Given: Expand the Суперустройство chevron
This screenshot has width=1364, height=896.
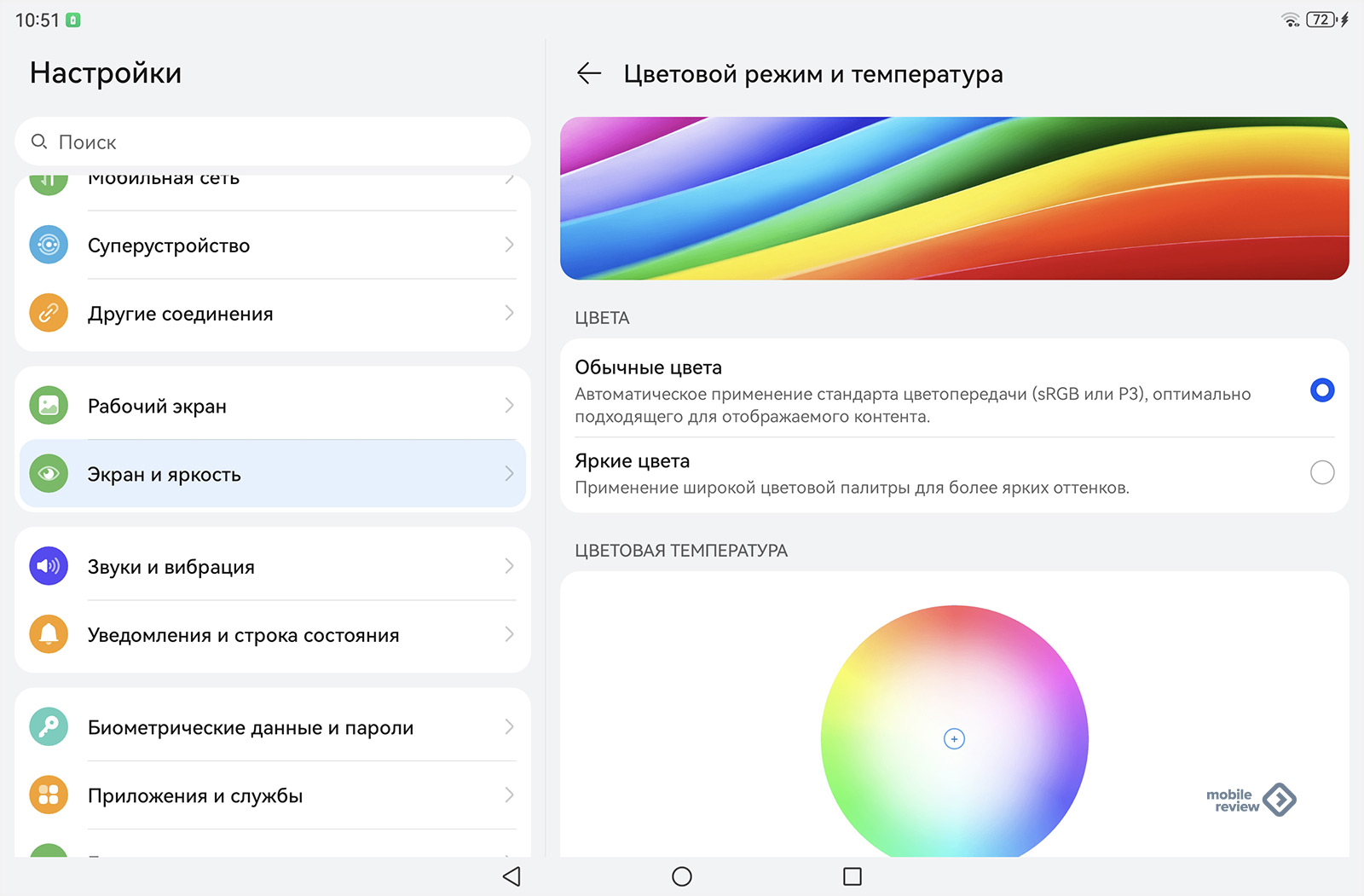Looking at the screenshot, I should pyautogui.click(x=509, y=245).
